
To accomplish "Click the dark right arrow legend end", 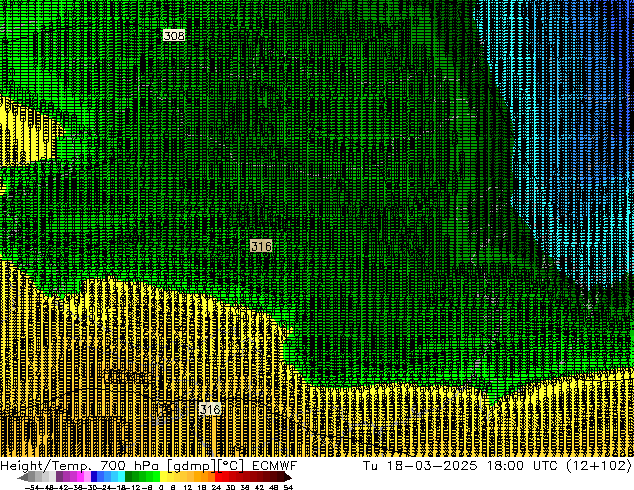I will (288, 477).
